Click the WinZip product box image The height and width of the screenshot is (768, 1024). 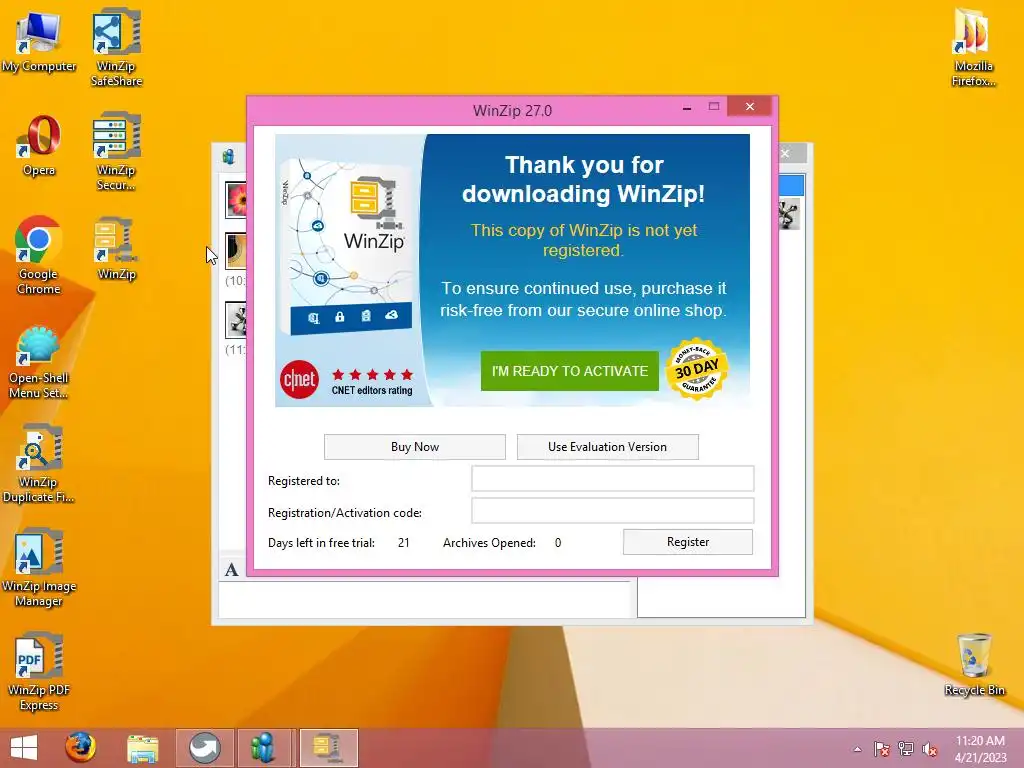[347, 248]
